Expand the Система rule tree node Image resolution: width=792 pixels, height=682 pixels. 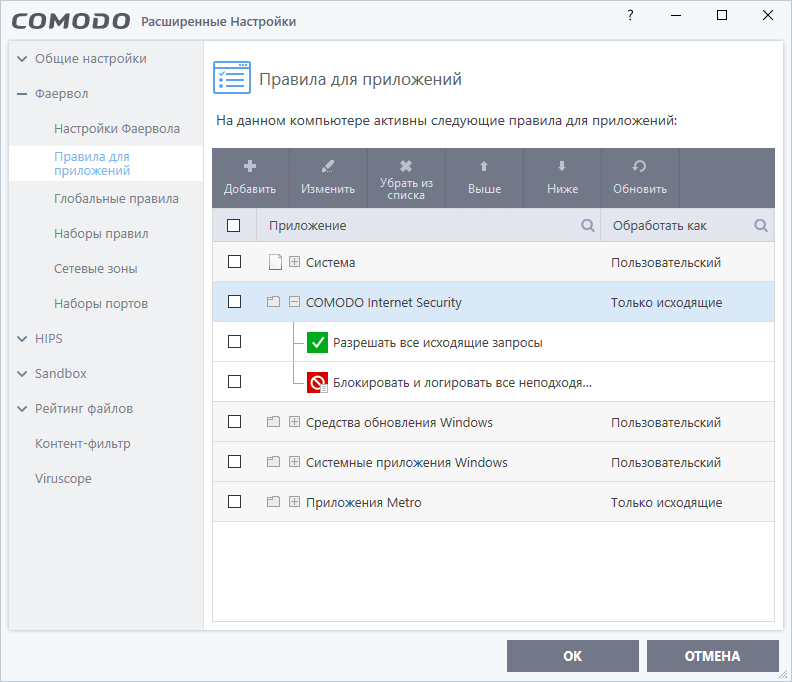(x=294, y=262)
